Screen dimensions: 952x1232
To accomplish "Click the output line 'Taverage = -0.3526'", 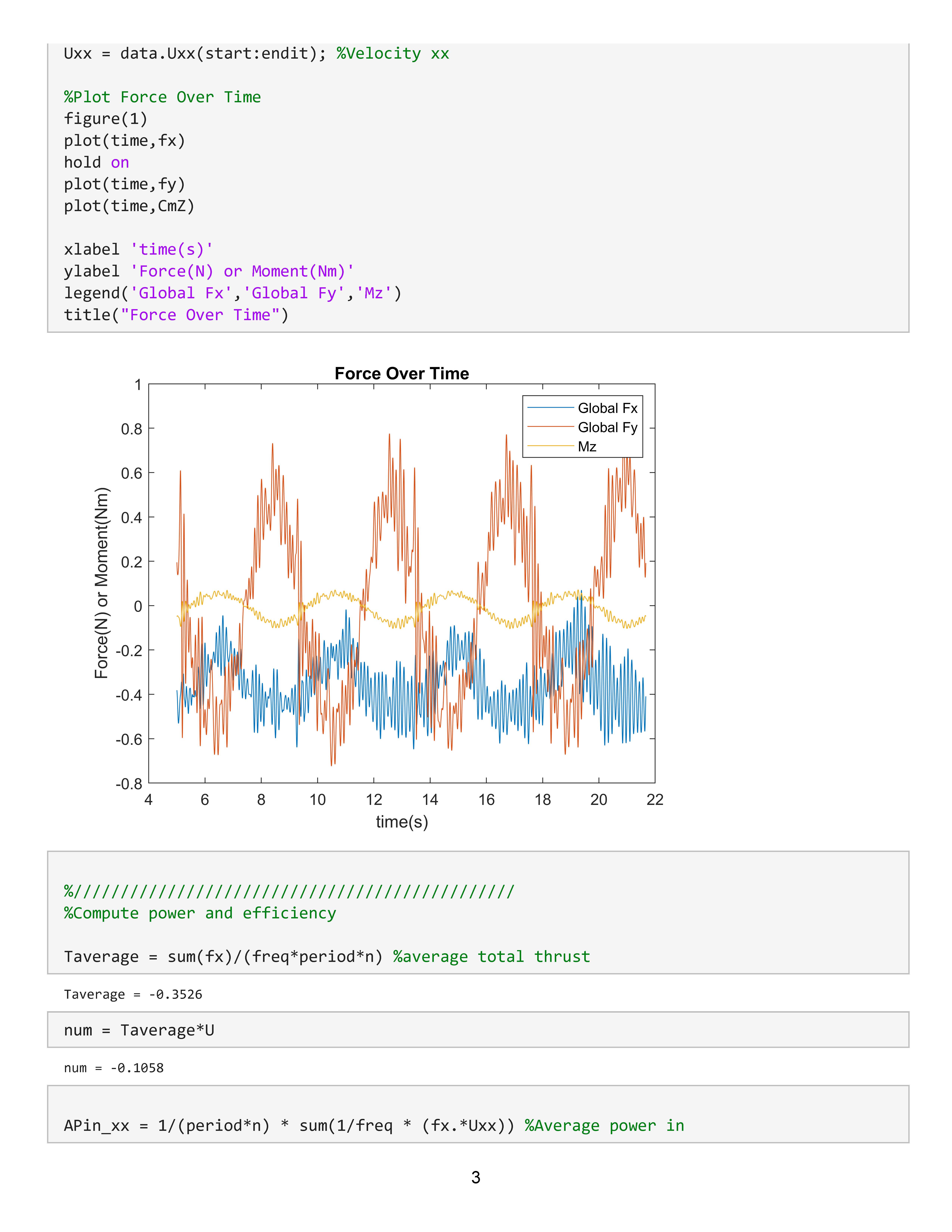I will point(133,995).
